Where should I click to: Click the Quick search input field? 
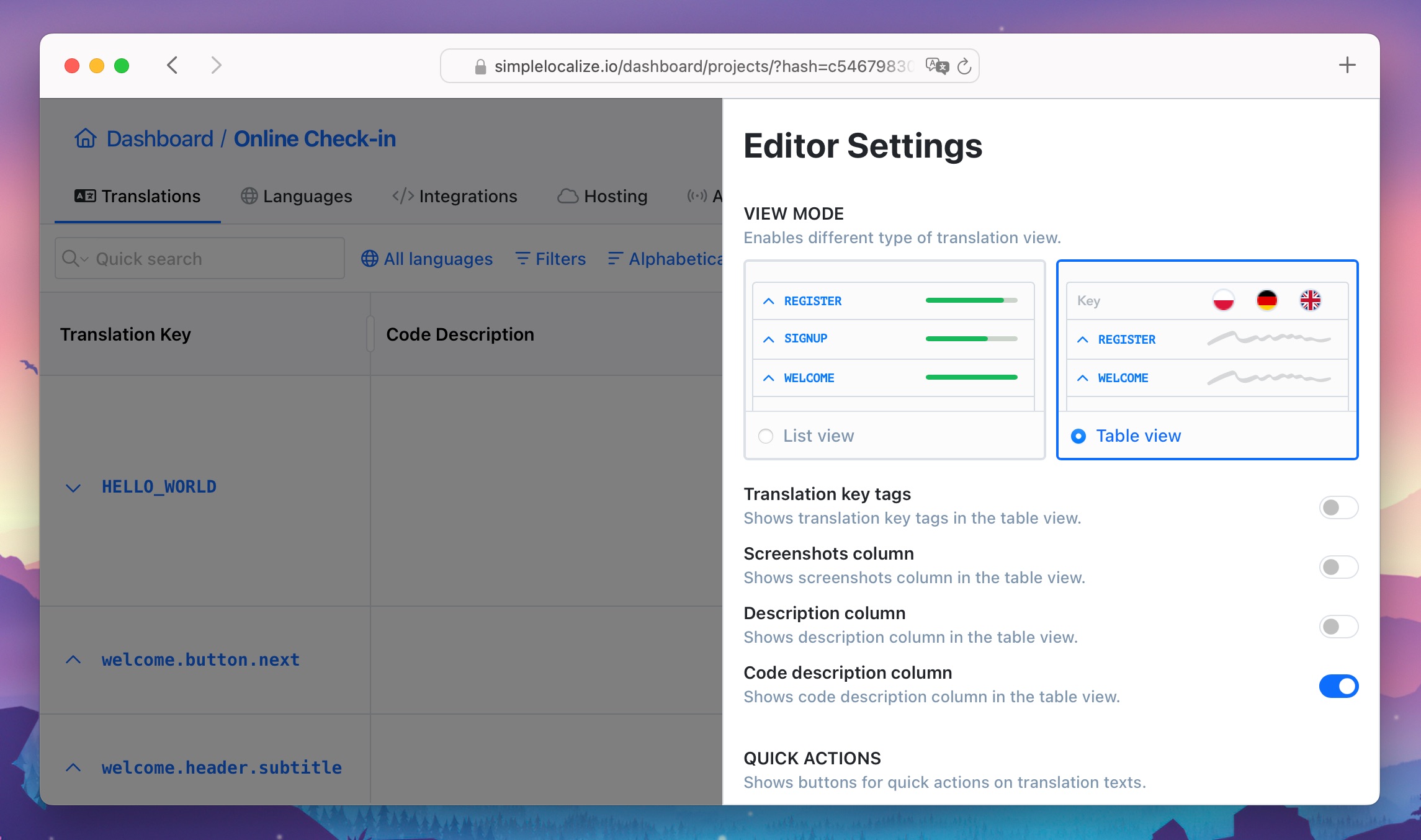pos(197,258)
